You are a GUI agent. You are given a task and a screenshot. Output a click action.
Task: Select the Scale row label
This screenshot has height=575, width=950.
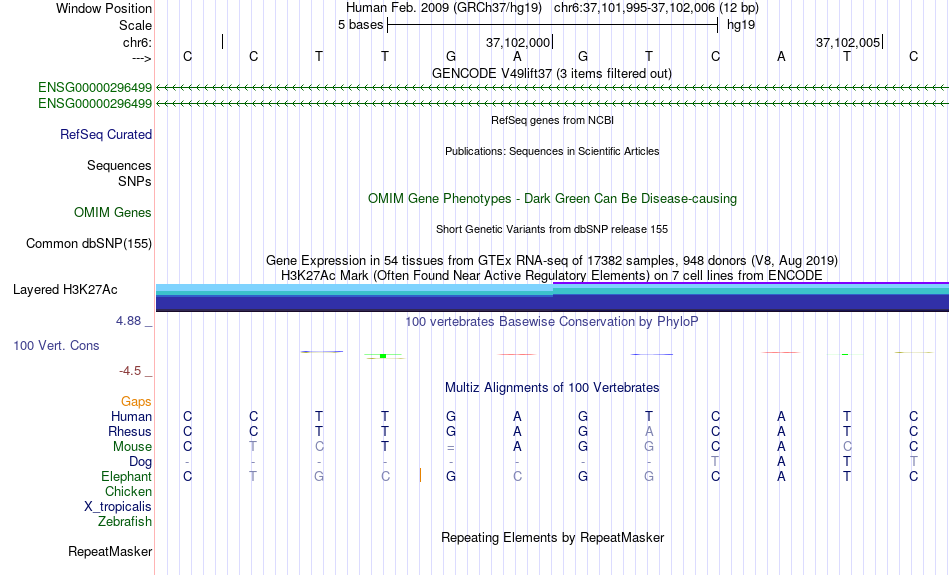135,25
